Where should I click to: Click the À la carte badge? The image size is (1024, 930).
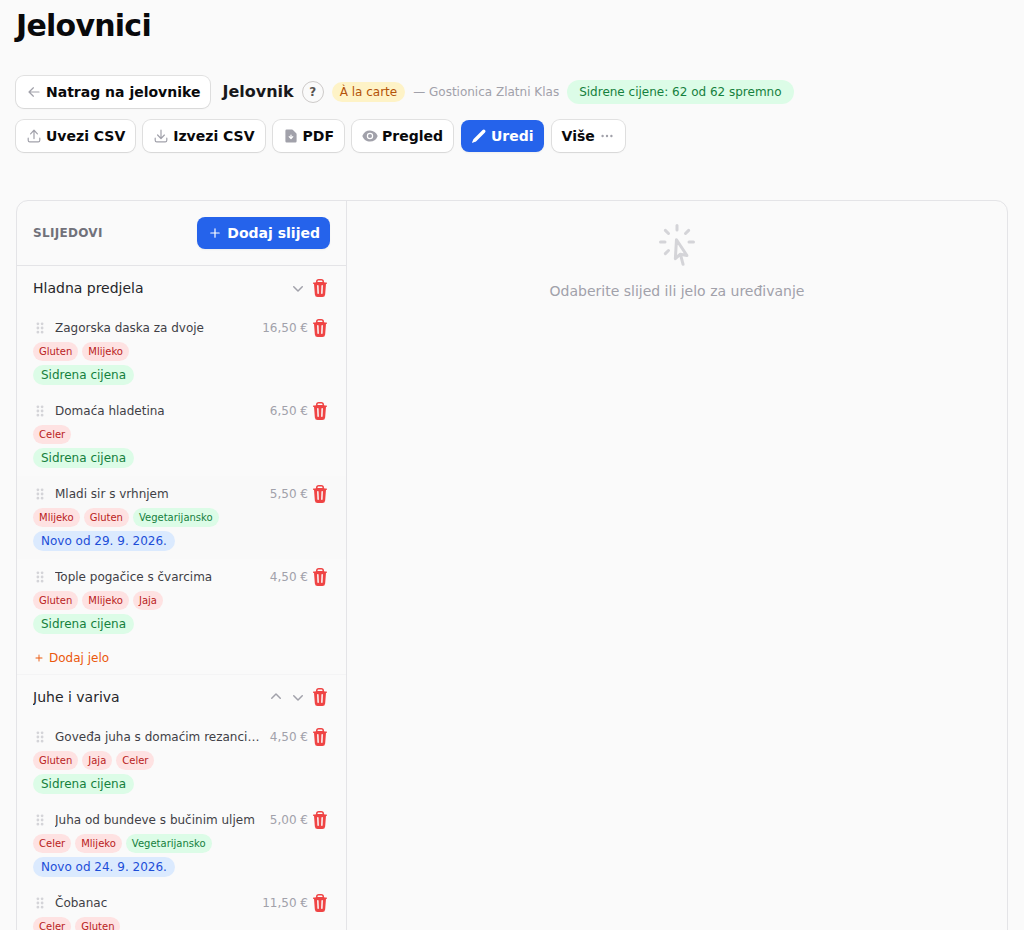pyautogui.click(x=368, y=92)
